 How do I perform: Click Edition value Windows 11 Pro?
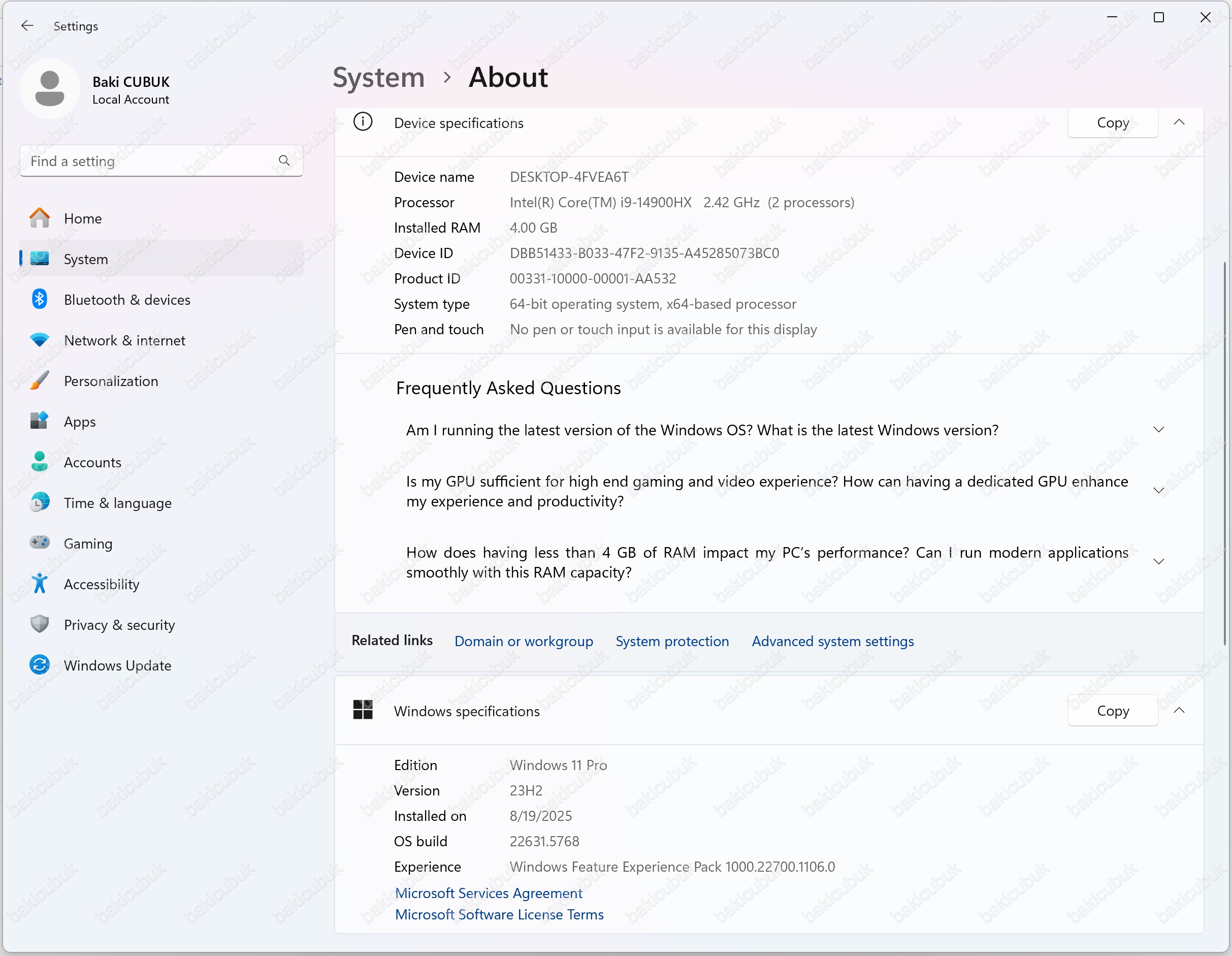point(558,764)
